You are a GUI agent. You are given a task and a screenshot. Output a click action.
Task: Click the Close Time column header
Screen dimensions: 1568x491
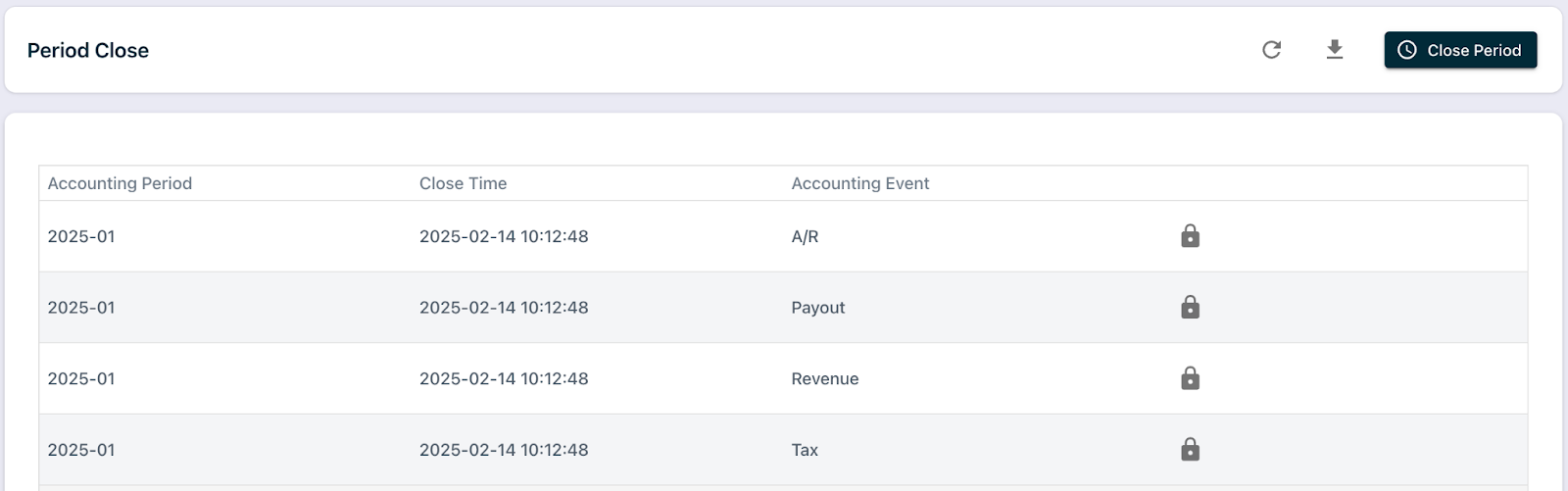tap(463, 183)
